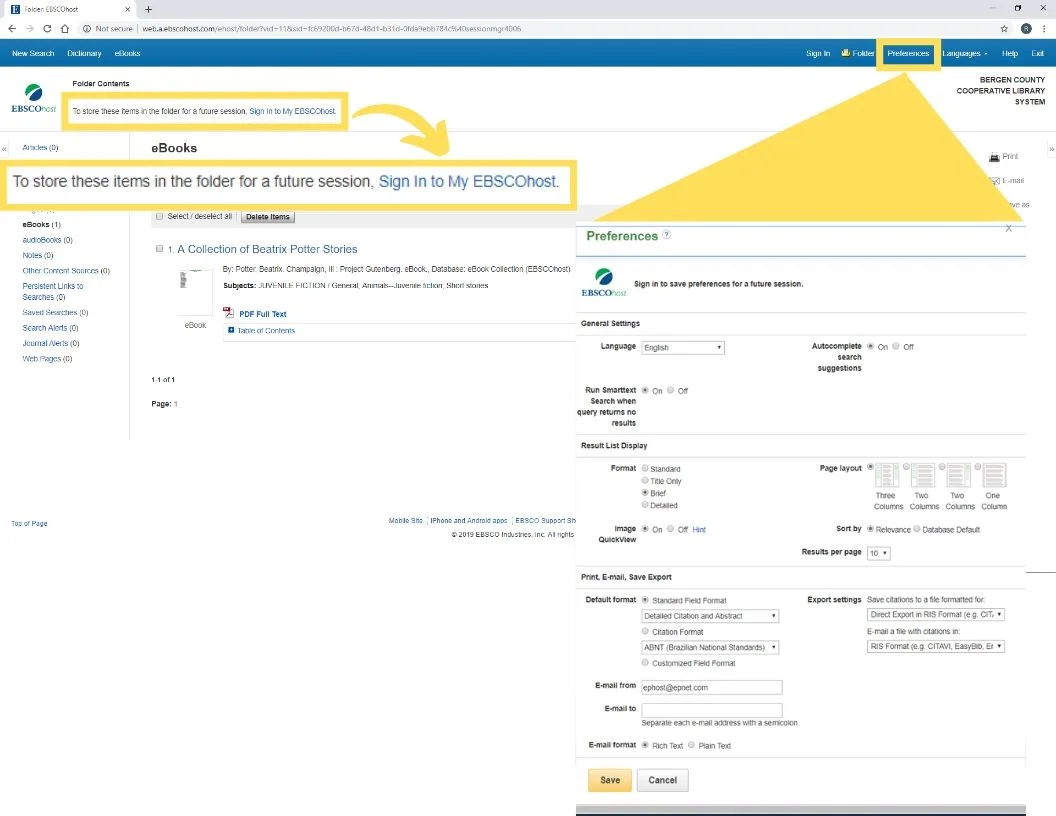This screenshot has height=816, width=1056.
Task: Select the One Column layout icon
Action: coord(994,475)
